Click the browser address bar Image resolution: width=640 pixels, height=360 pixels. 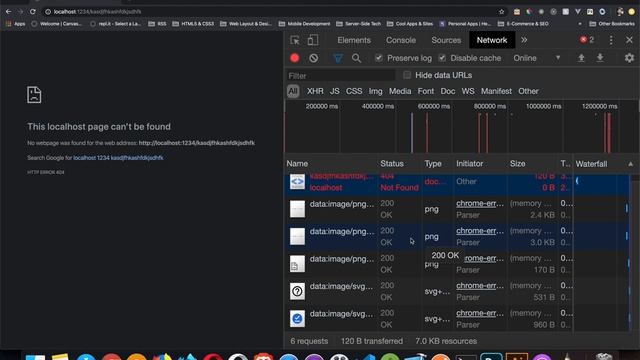pos(269,12)
